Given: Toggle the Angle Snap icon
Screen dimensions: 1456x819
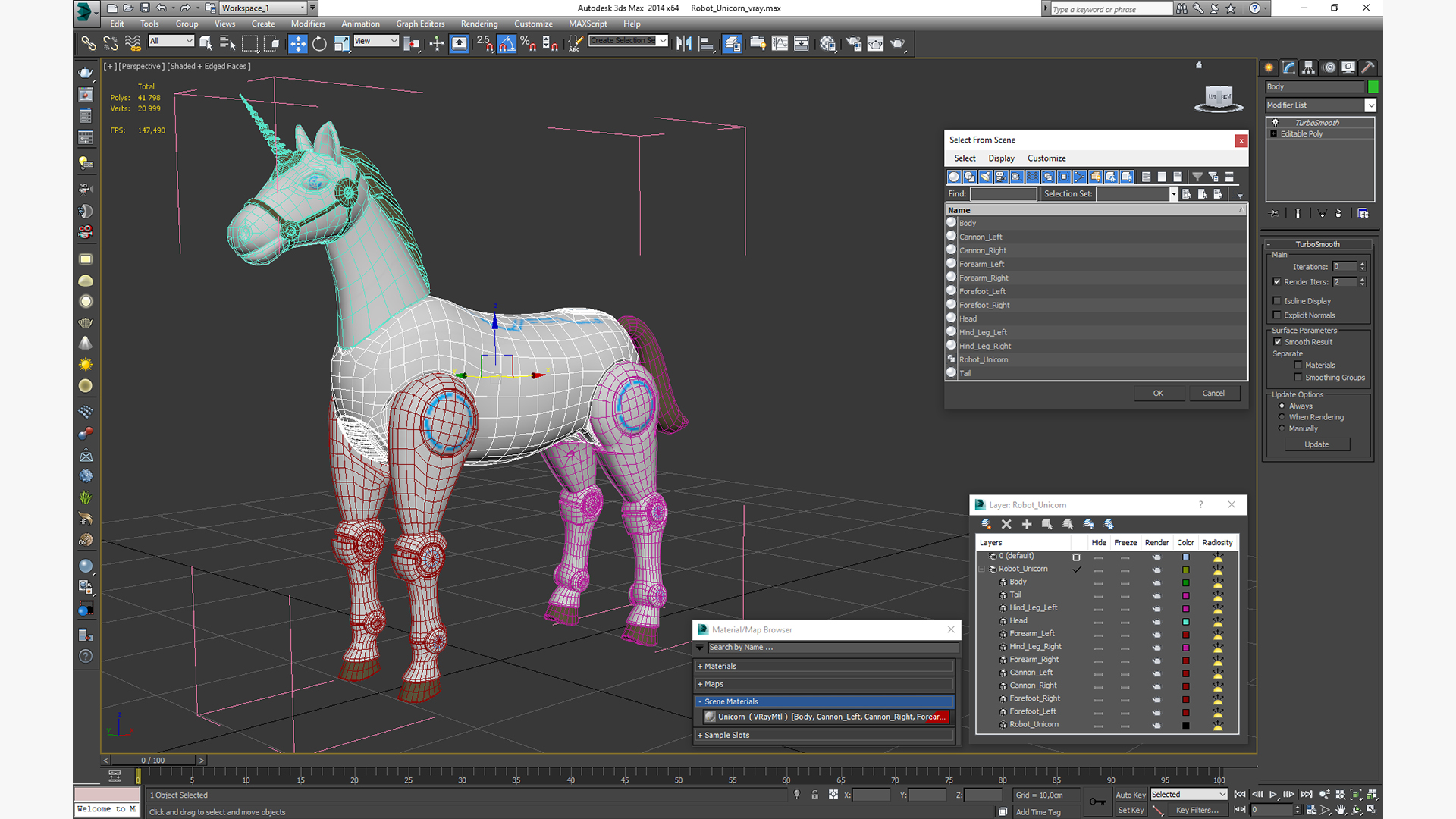Looking at the screenshot, I should point(507,43).
